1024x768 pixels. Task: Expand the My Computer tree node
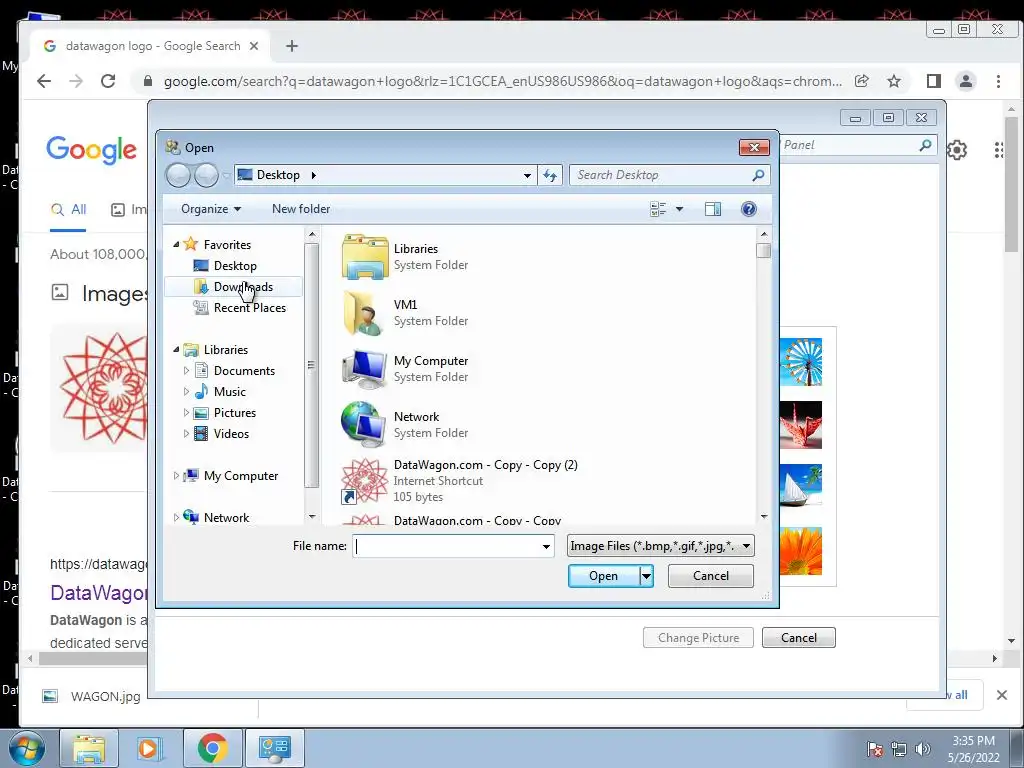pos(176,476)
